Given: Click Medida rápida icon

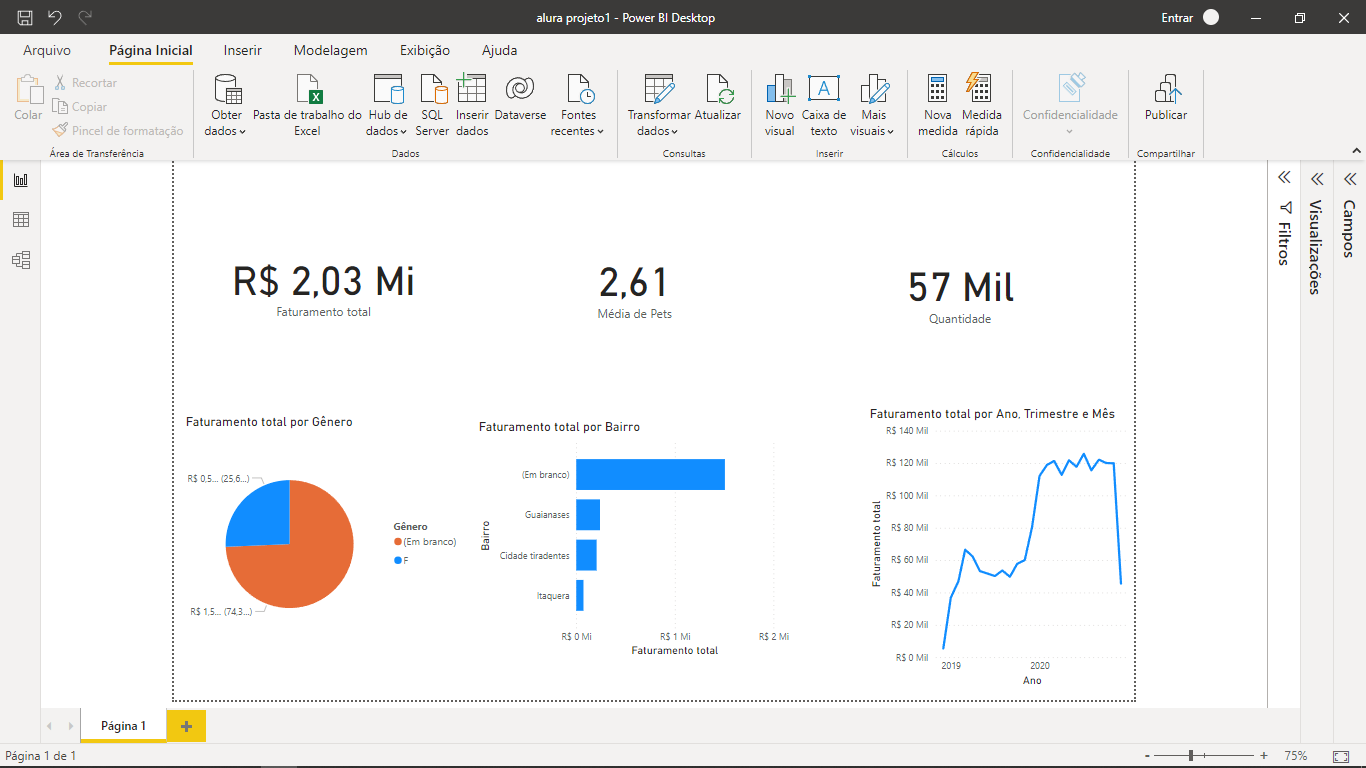Looking at the screenshot, I should 979,89.
